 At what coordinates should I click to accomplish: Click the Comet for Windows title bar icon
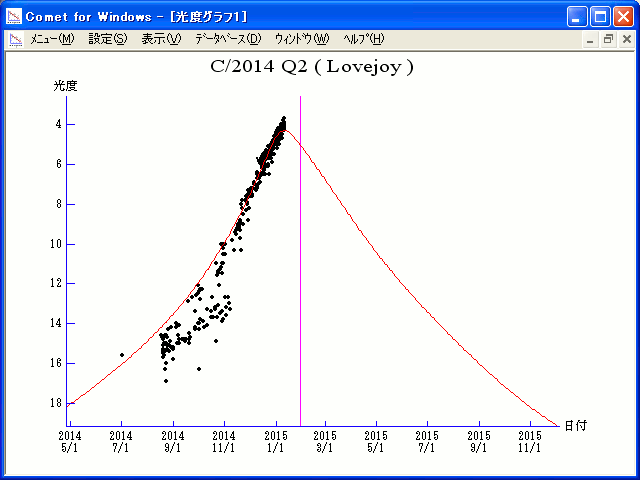tap(14, 16)
